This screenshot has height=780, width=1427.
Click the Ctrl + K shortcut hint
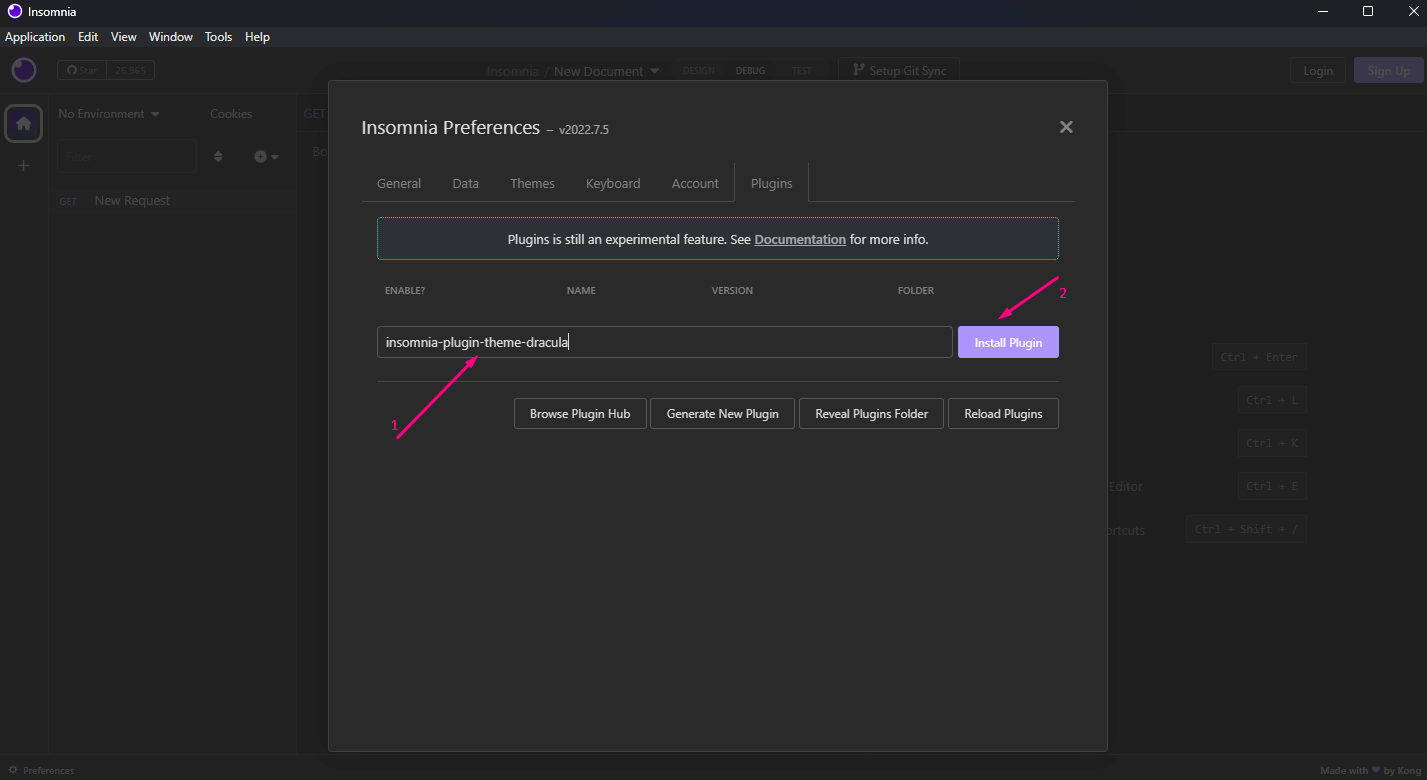[1272, 443]
